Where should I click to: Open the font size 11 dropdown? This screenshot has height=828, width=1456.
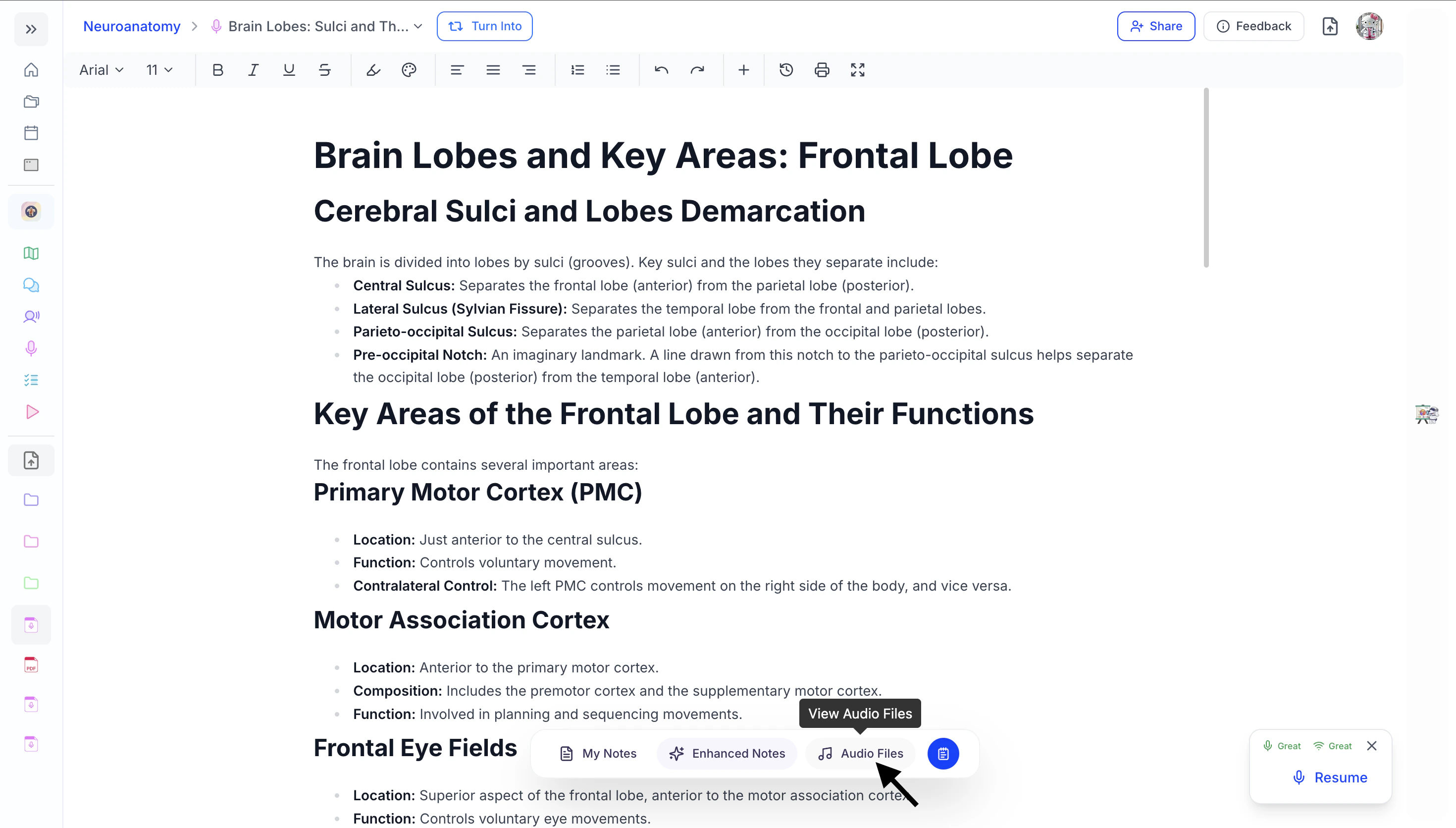[159, 70]
